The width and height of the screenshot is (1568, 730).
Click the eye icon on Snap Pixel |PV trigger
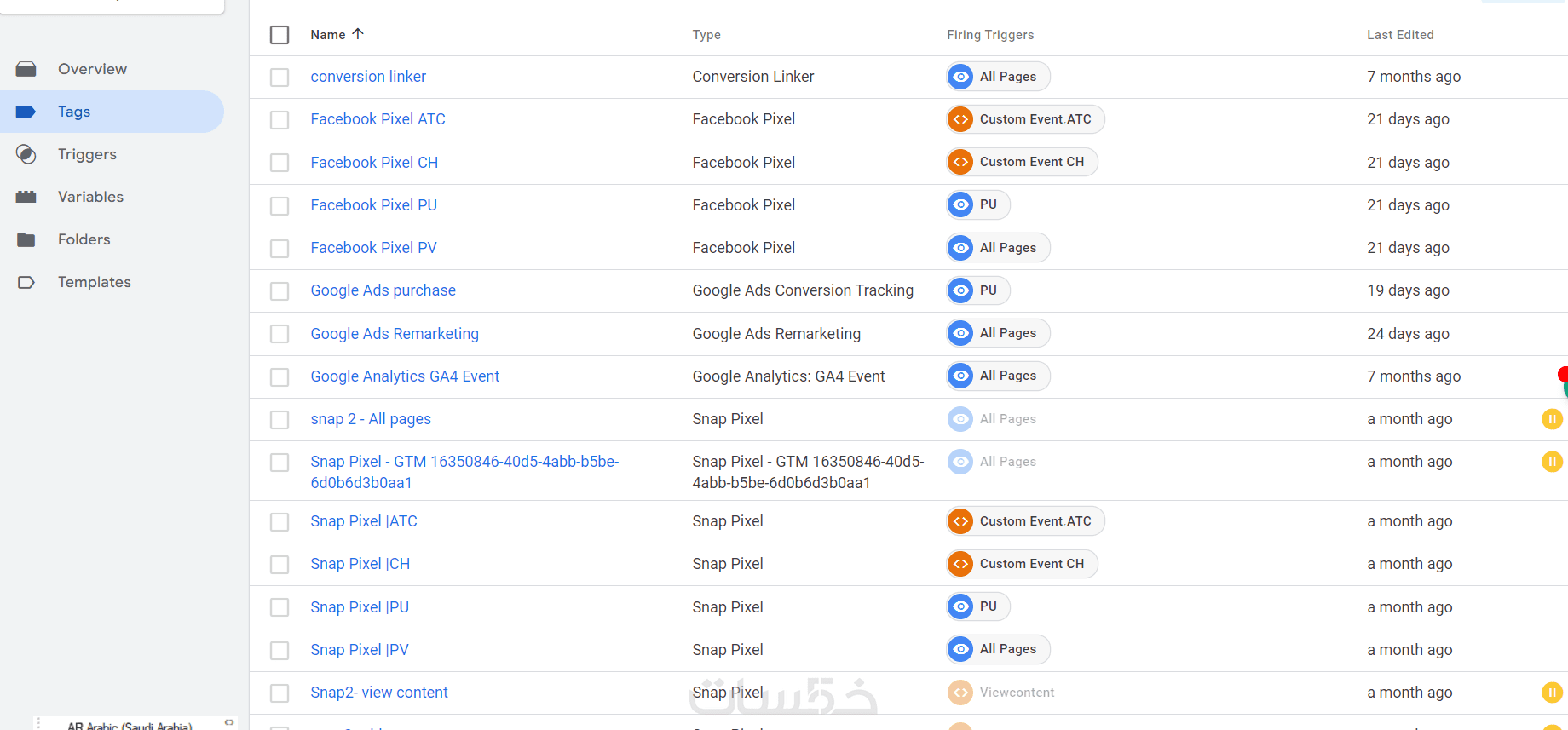[x=960, y=649]
